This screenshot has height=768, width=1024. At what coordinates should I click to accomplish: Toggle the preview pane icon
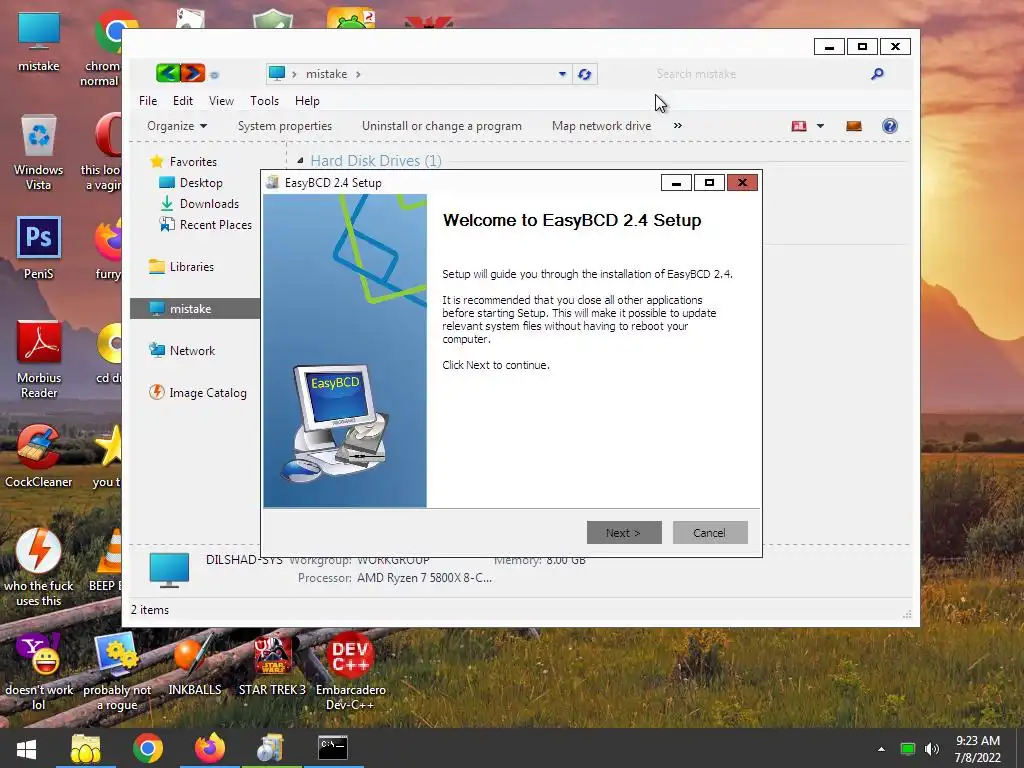click(854, 126)
